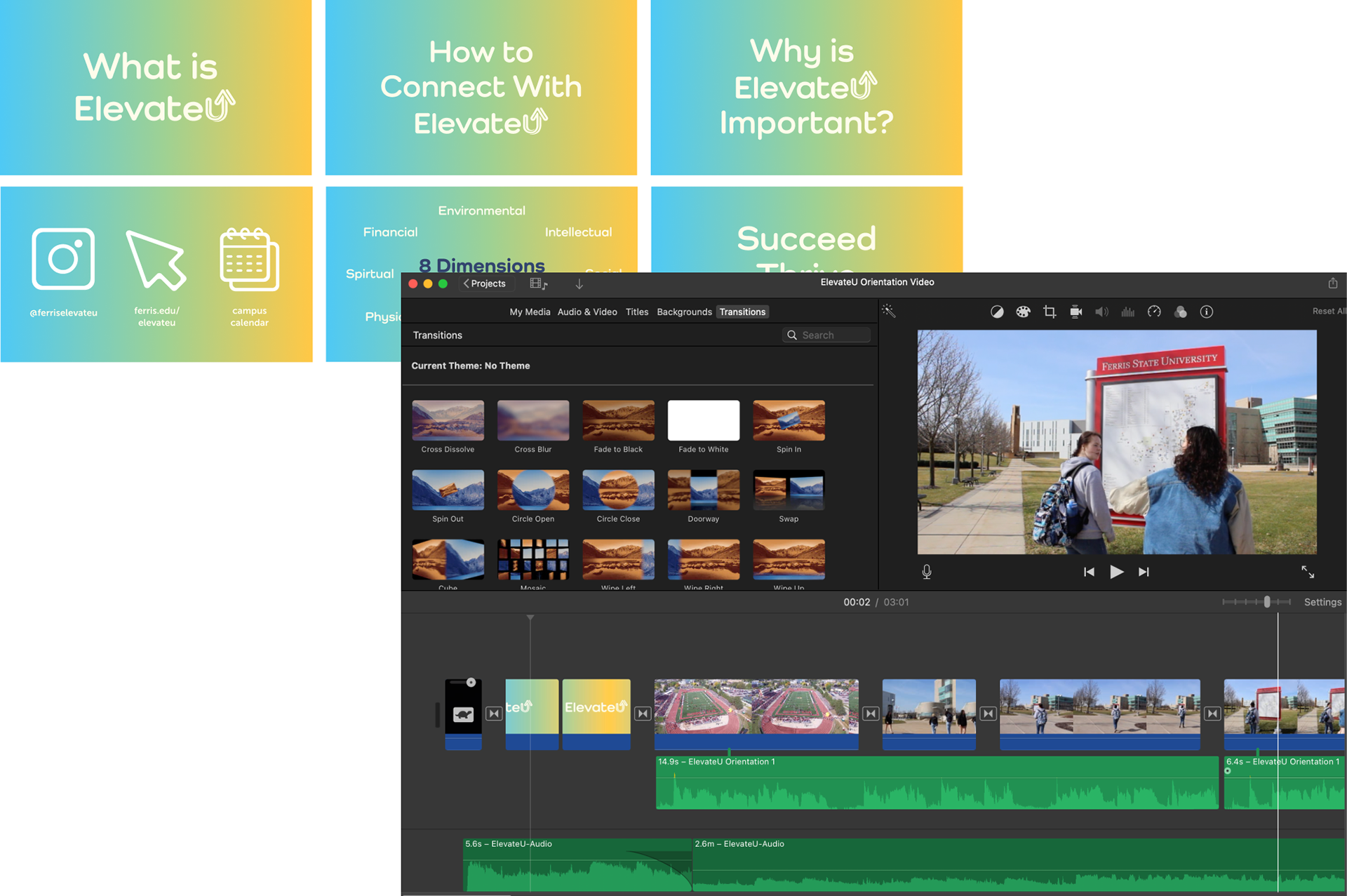
Task: Select the 14.9s ElevateU Orientation 1 audio
Action: click(x=937, y=782)
